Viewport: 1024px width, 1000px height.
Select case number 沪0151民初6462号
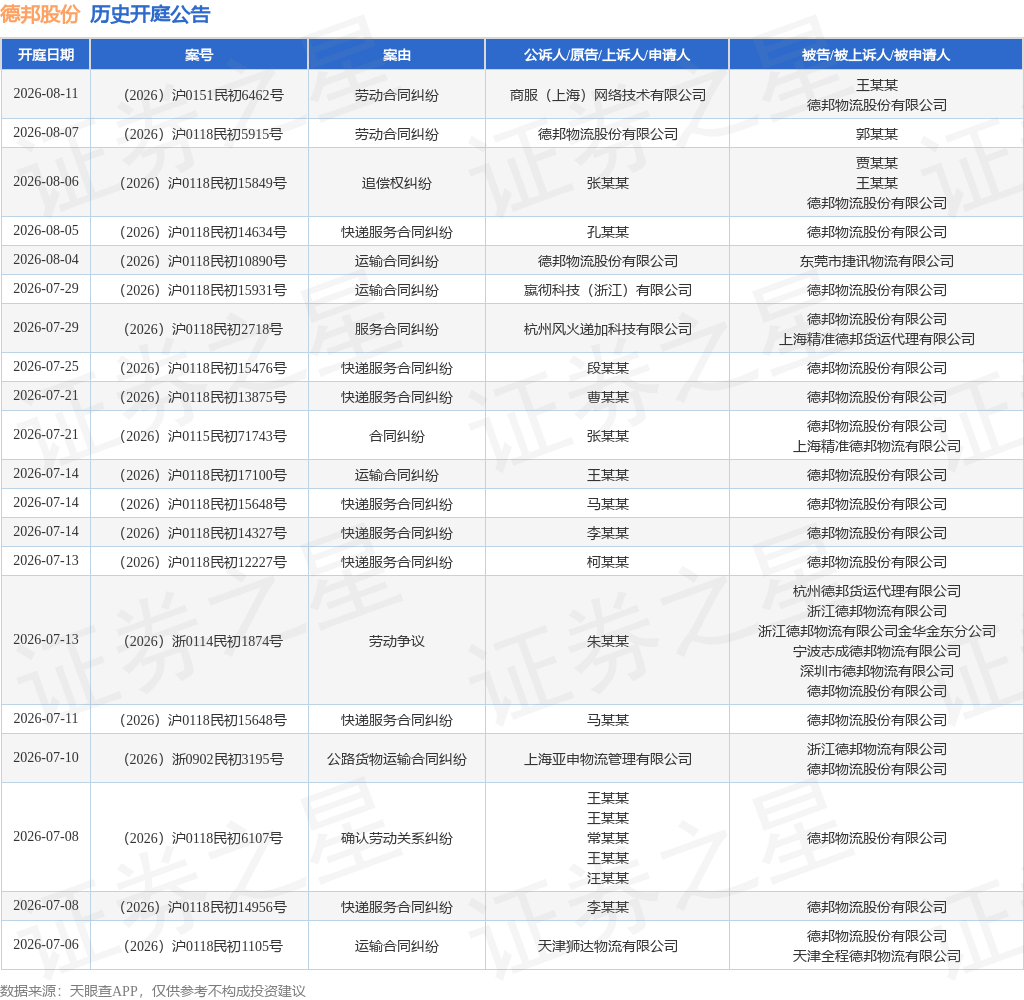click(x=204, y=95)
